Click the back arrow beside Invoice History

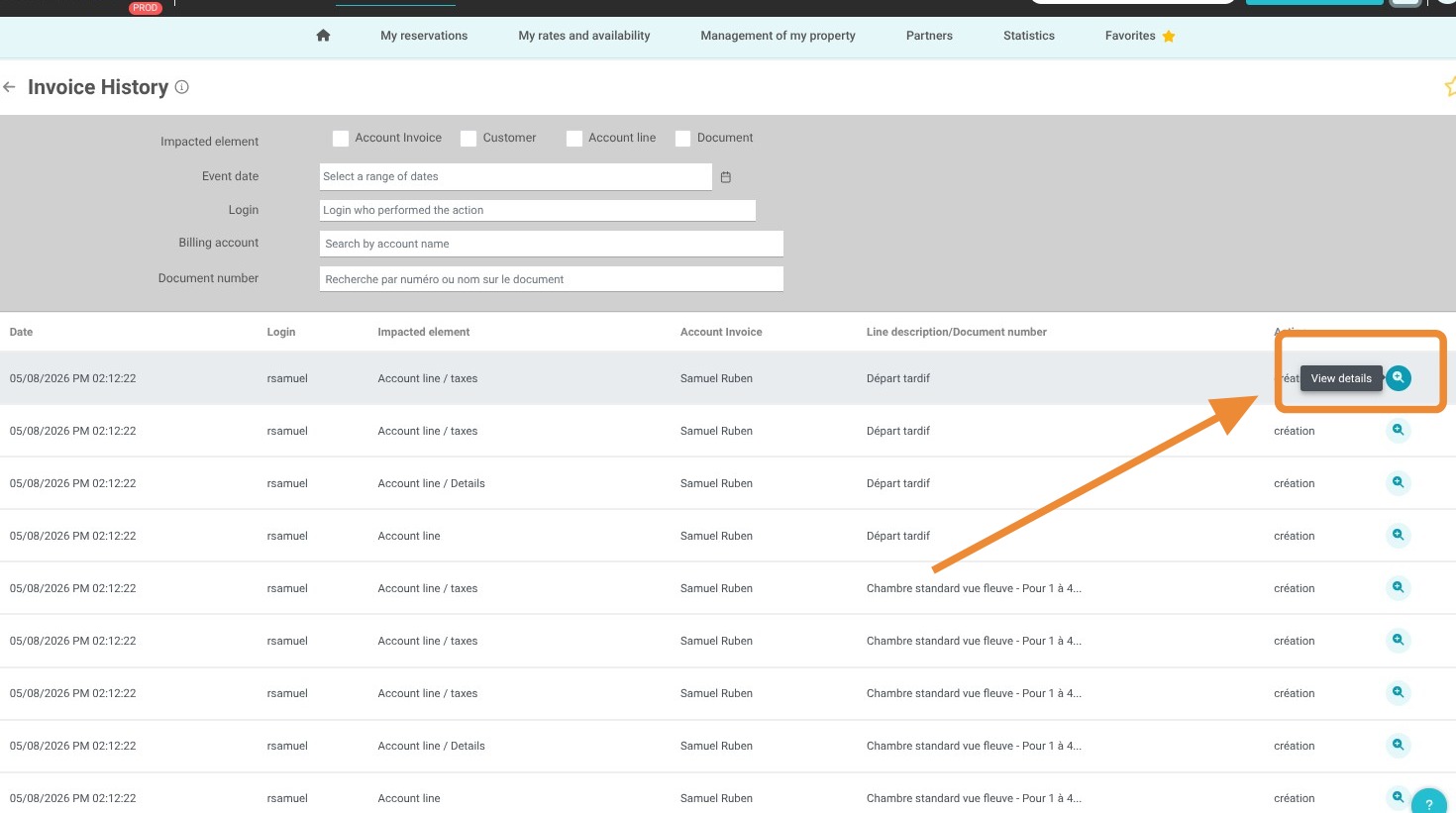tap(9, 87)
